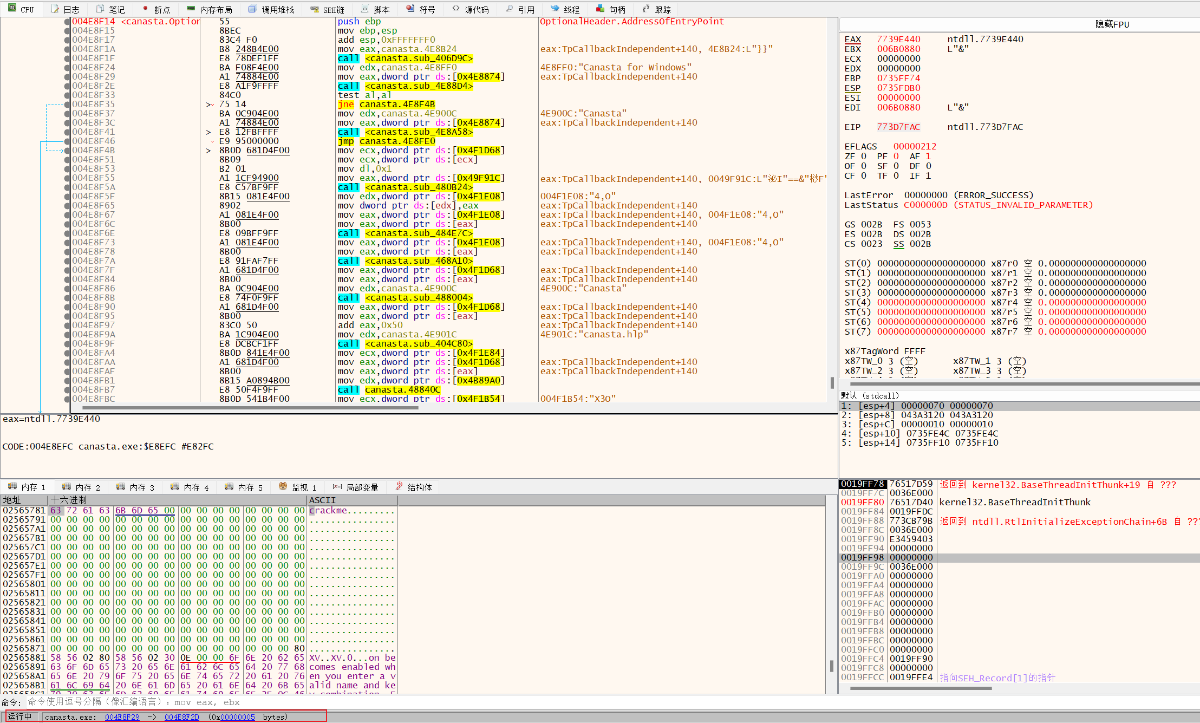Click the 004E8F20 address link in status bar
The width and height of the screenshot is (1200, 723).
pyautogui.click(x=121, y=716)
